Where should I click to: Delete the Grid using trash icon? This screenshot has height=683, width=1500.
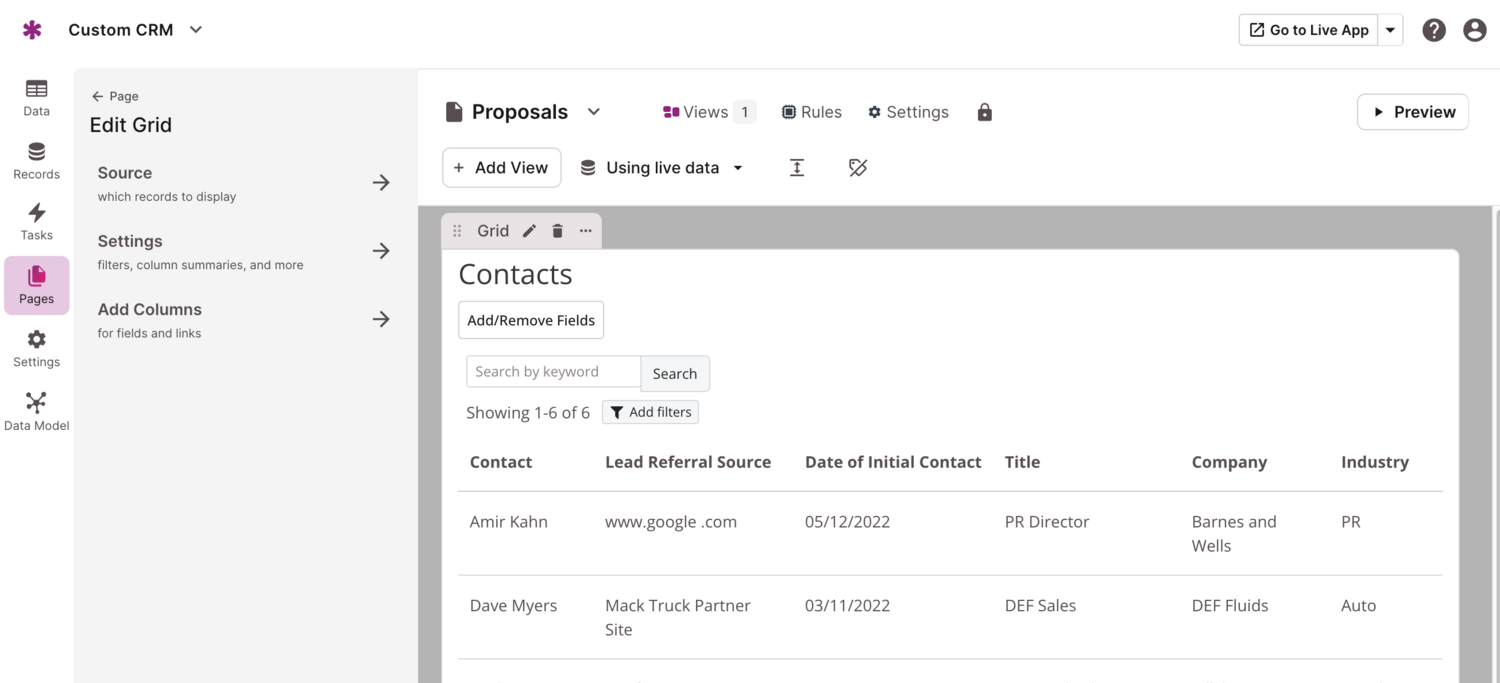click(x=557, y=231)
